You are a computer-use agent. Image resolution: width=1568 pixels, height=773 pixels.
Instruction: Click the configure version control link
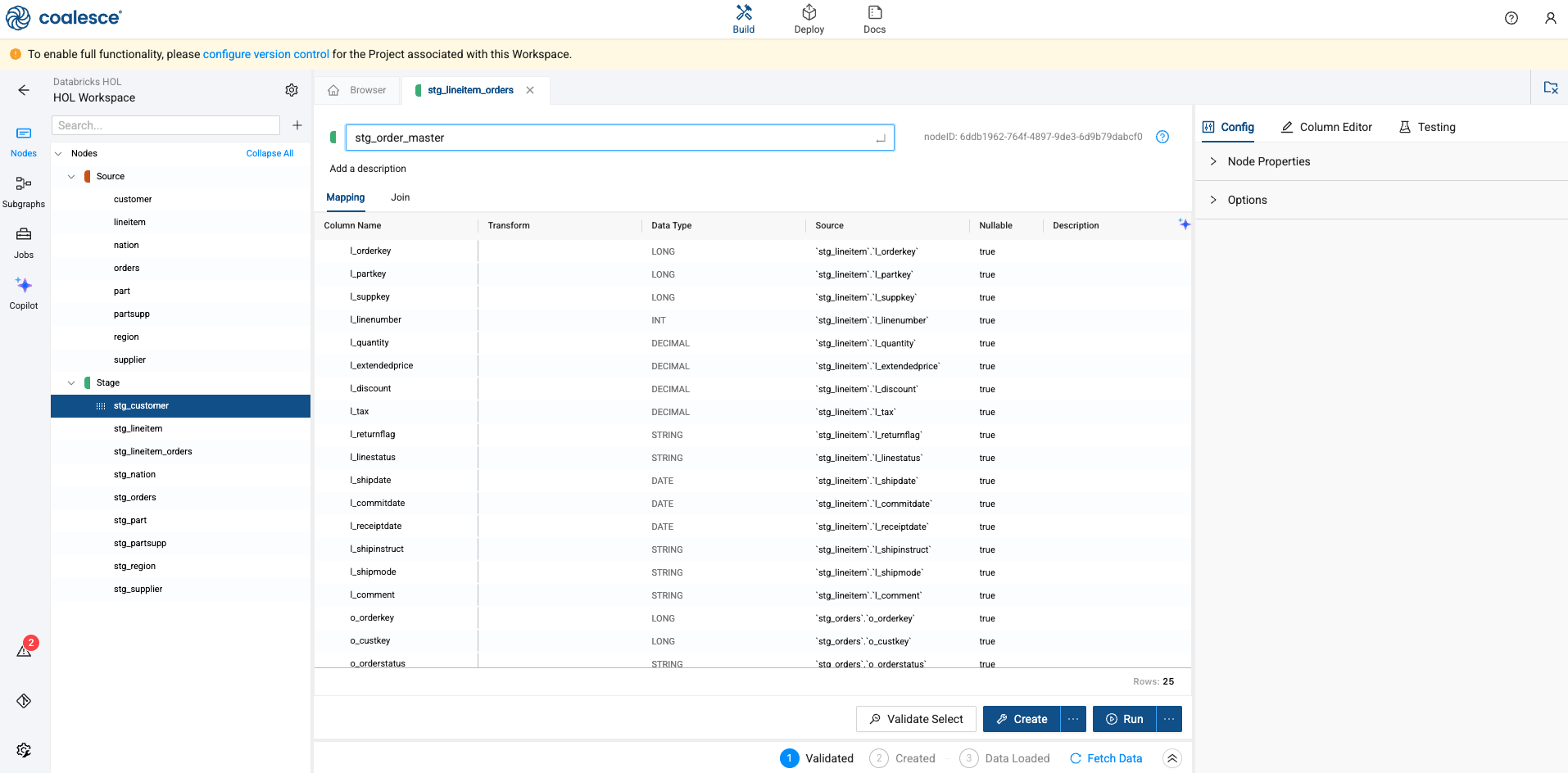pos(266,54)
